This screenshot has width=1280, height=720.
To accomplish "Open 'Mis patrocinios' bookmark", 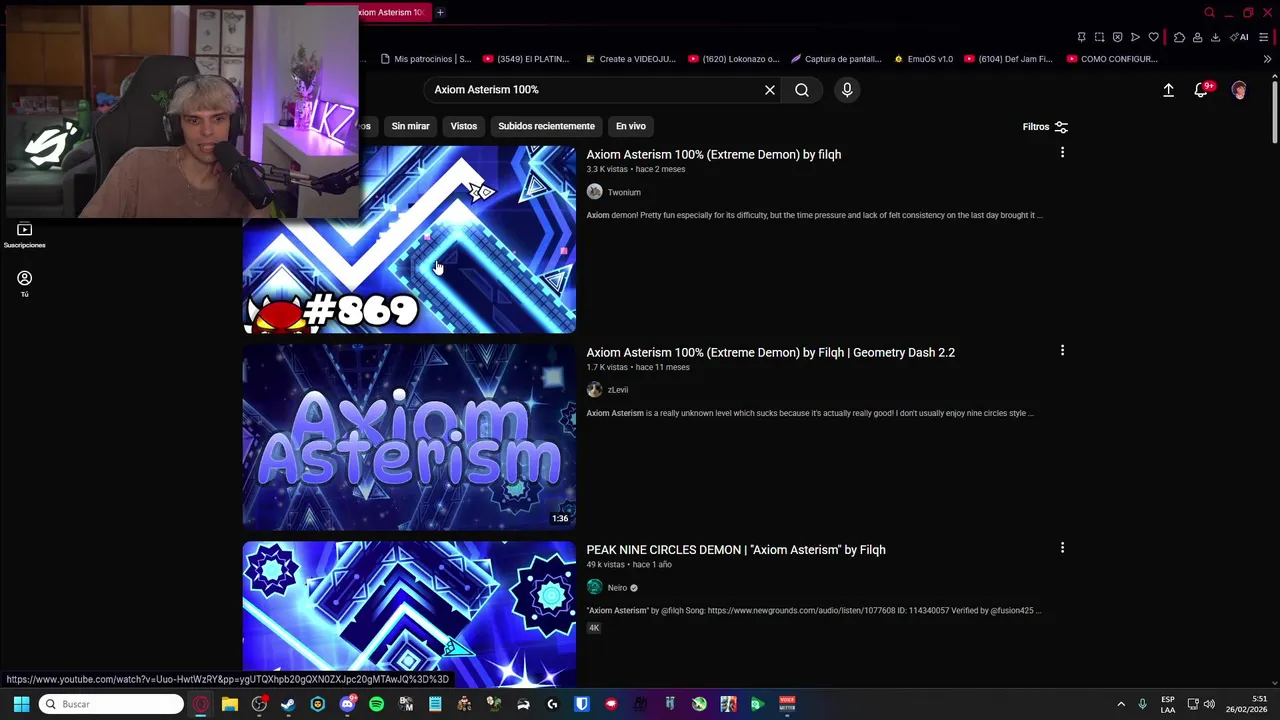I will point(425,59).
